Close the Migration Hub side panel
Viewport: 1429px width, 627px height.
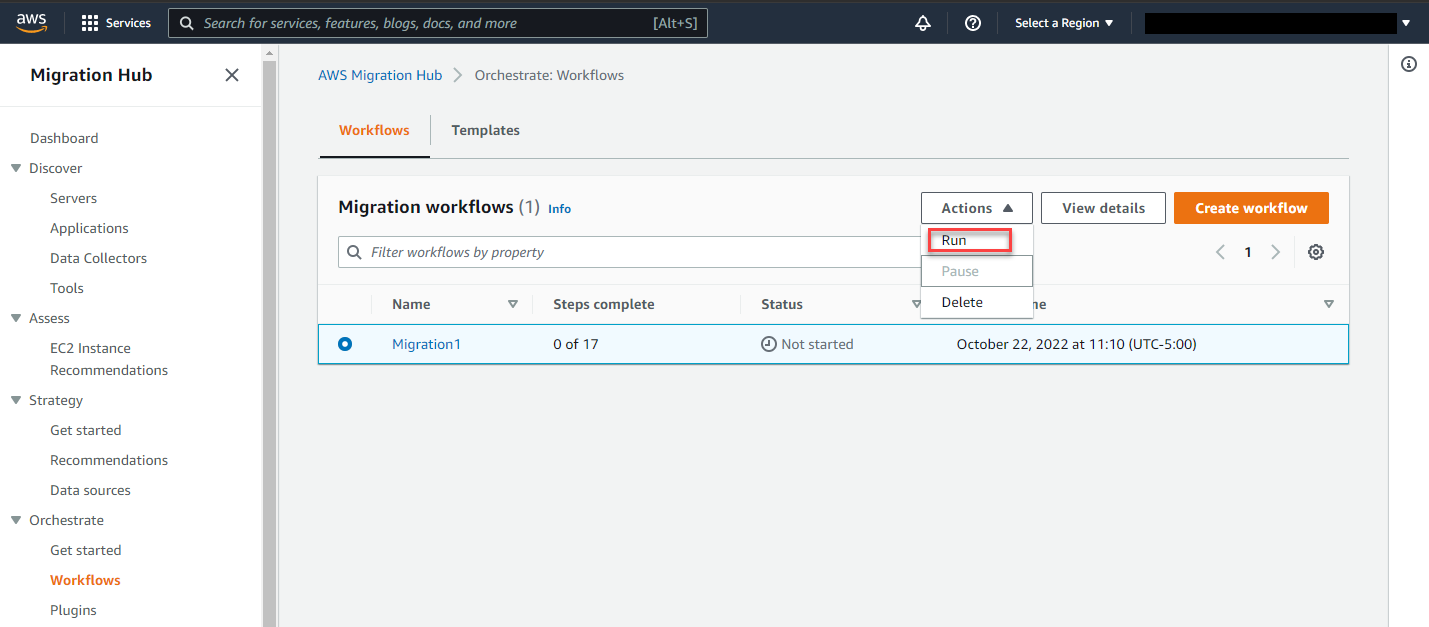232,75
